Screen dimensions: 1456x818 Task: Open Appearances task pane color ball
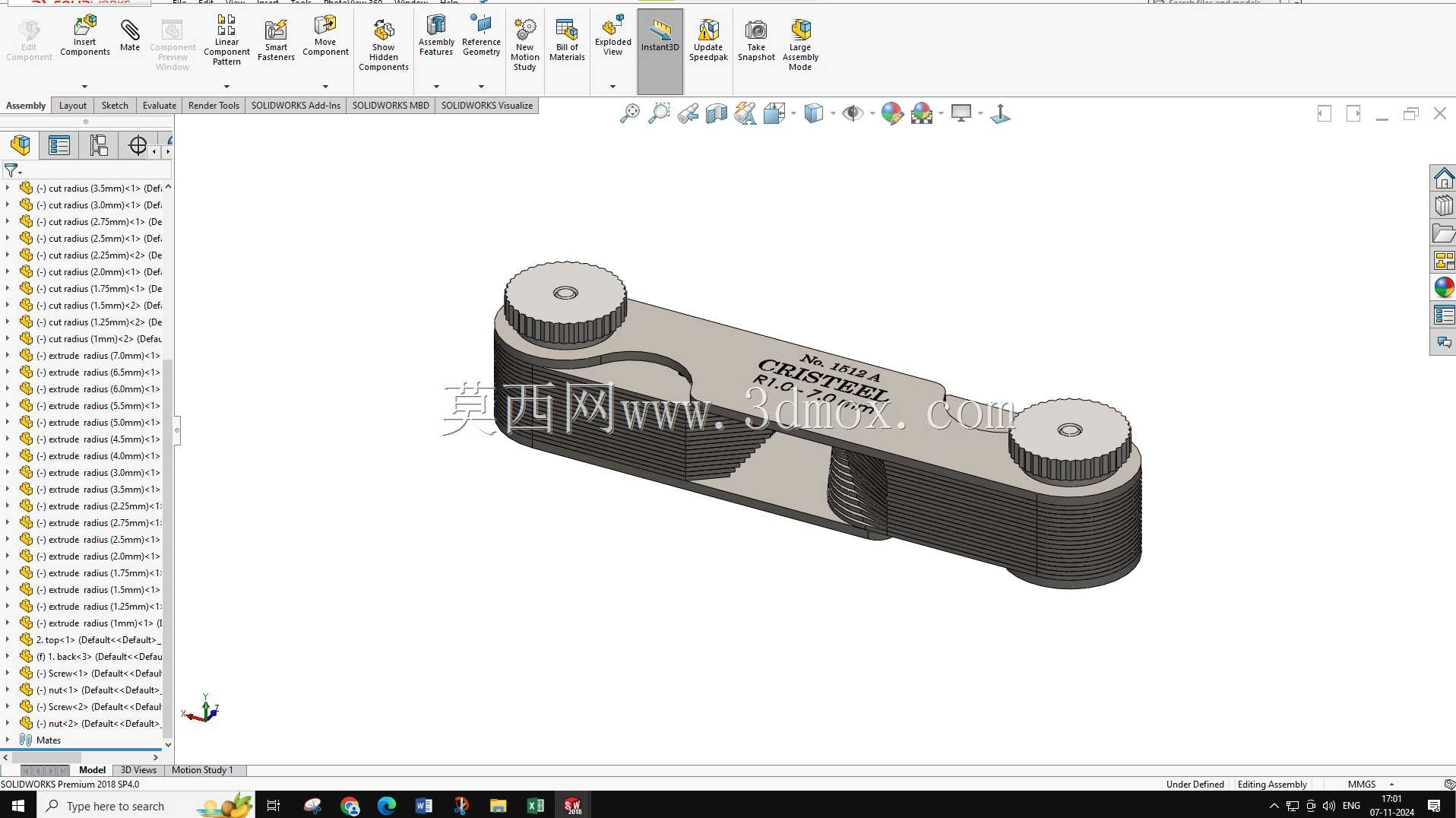tap(1443, 287)
